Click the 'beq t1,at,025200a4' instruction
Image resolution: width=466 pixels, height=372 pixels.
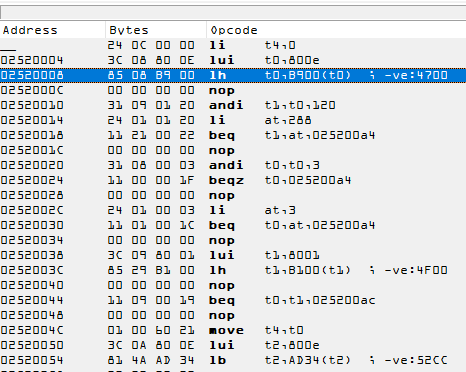(x=292, y=135)
